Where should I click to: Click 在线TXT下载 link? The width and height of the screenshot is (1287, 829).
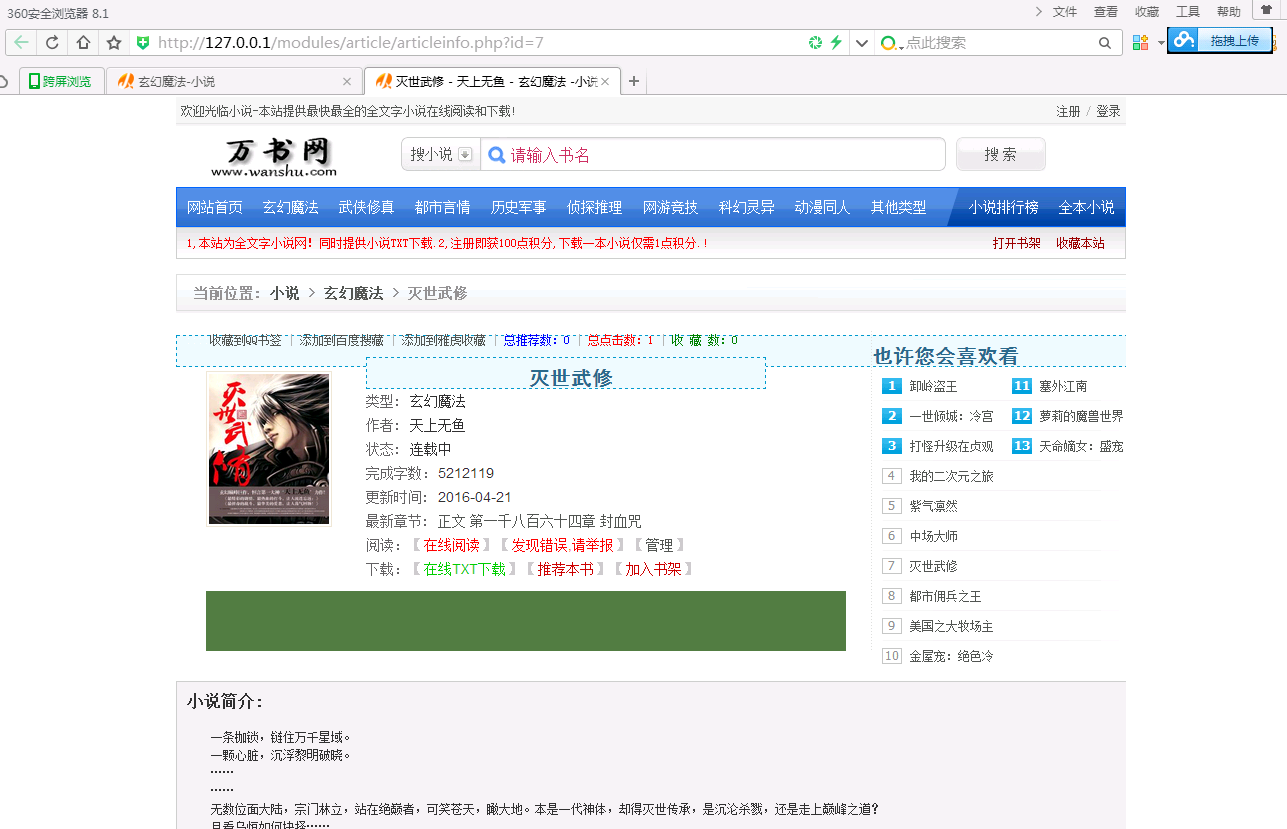(464, 569)
